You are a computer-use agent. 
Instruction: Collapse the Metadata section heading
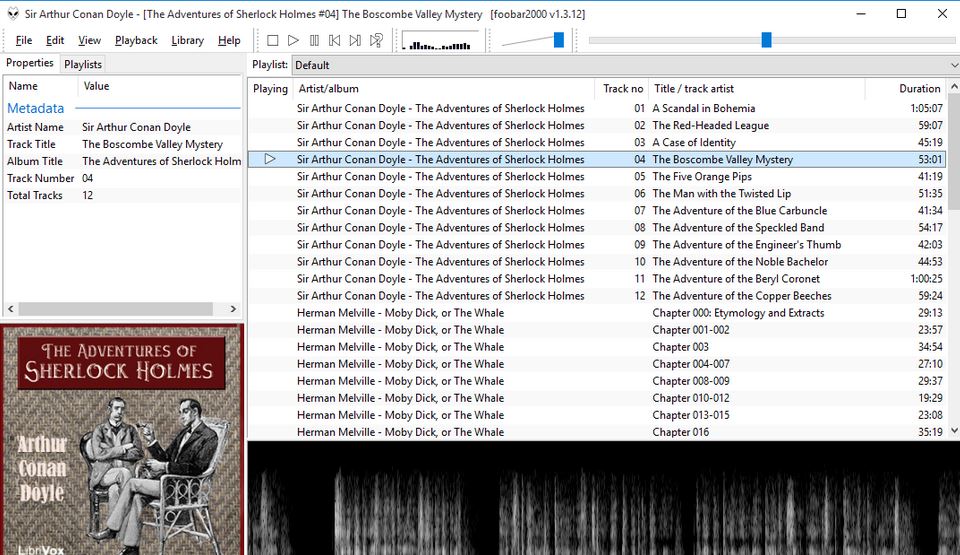[36, 108]
